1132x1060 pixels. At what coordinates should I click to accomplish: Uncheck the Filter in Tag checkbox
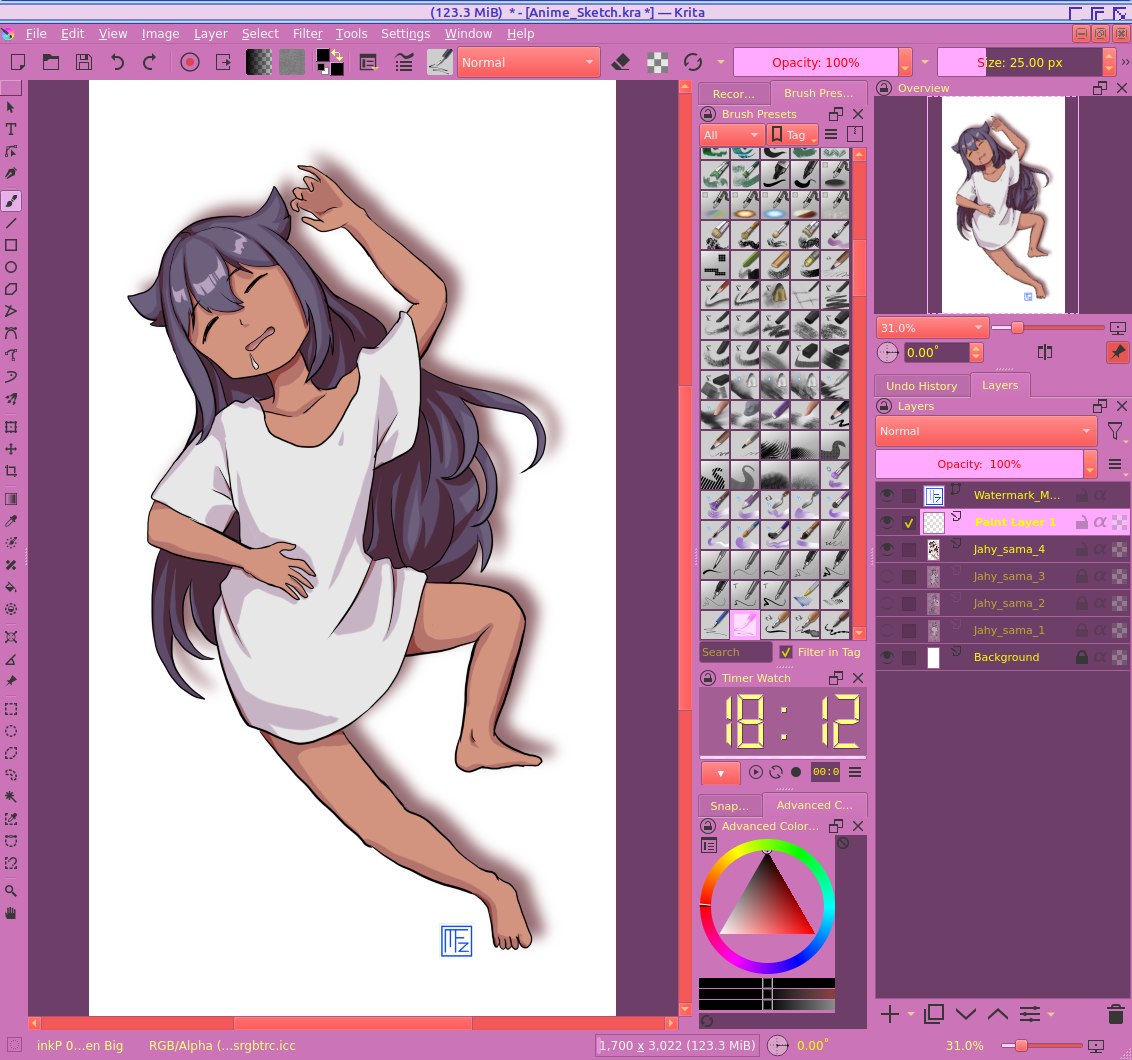(x=786, y=652)
